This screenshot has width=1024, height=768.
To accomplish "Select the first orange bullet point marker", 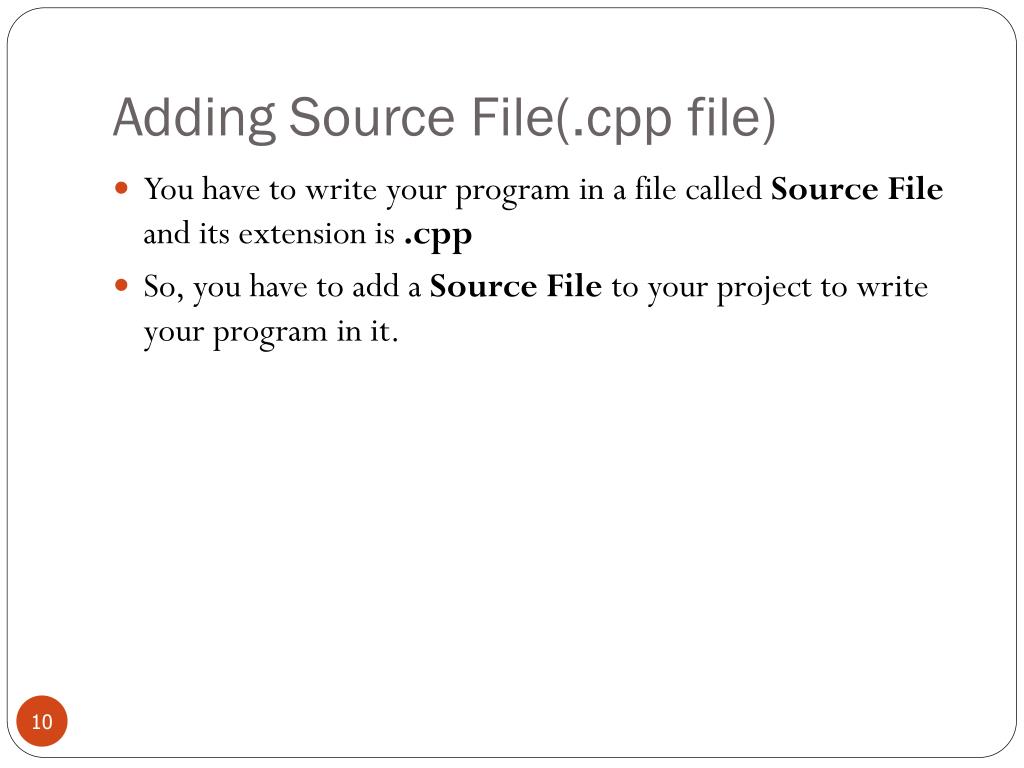I will click(121, 189).
